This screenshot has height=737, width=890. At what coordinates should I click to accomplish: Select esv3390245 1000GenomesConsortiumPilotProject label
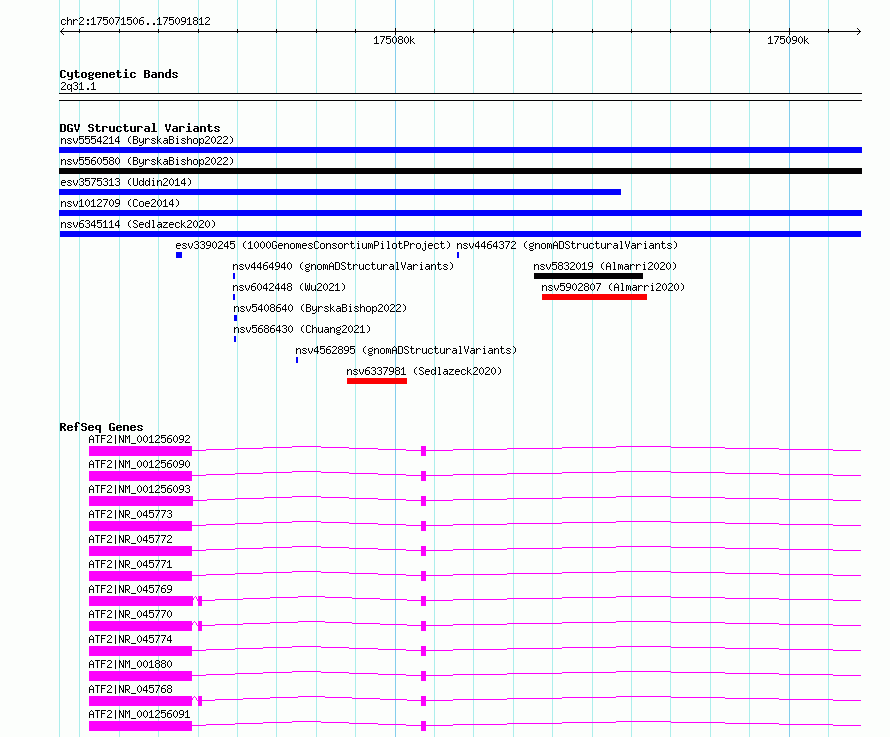pyautogui.click(x=313, y=245)
